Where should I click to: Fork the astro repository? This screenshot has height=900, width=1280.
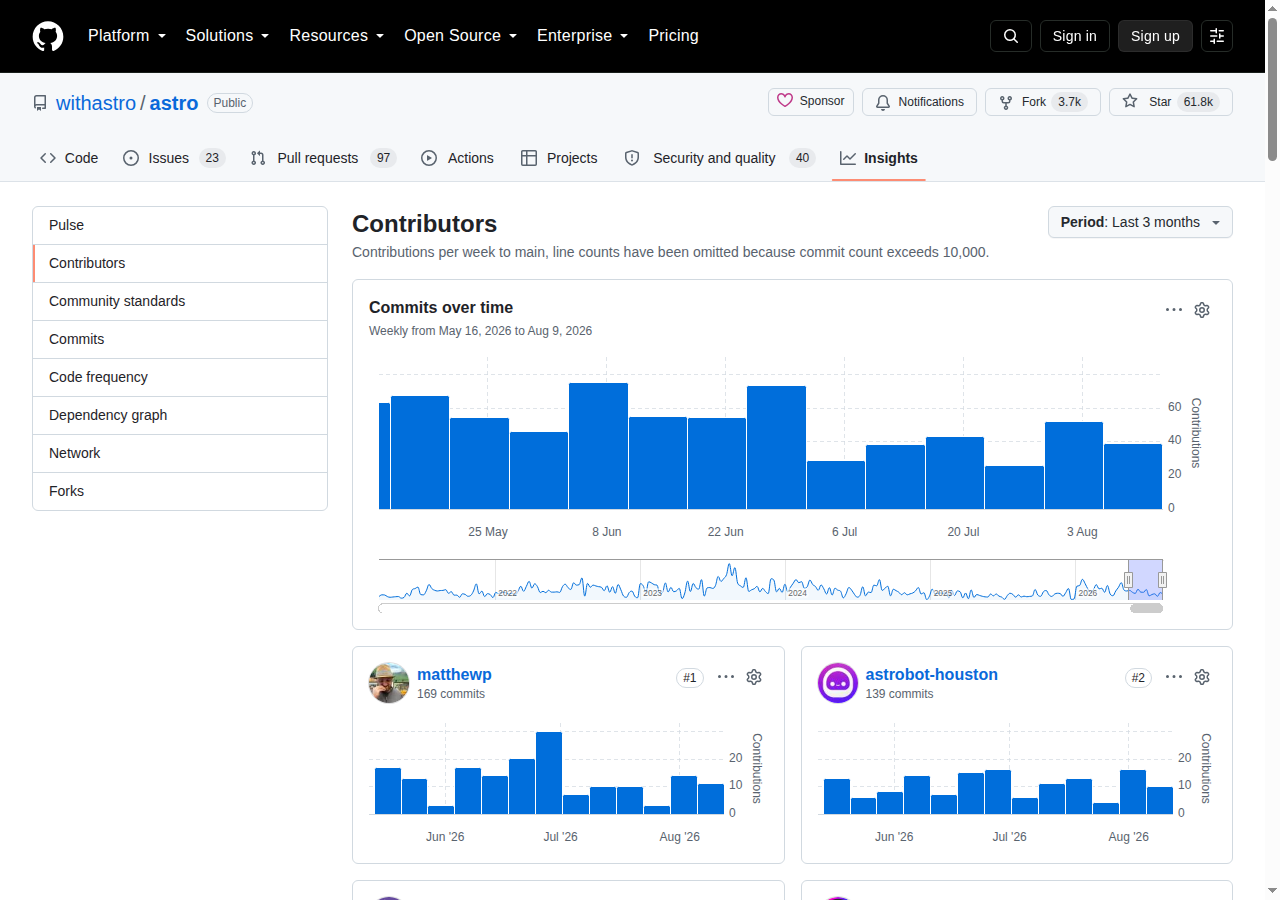(x=1043, y=102)
